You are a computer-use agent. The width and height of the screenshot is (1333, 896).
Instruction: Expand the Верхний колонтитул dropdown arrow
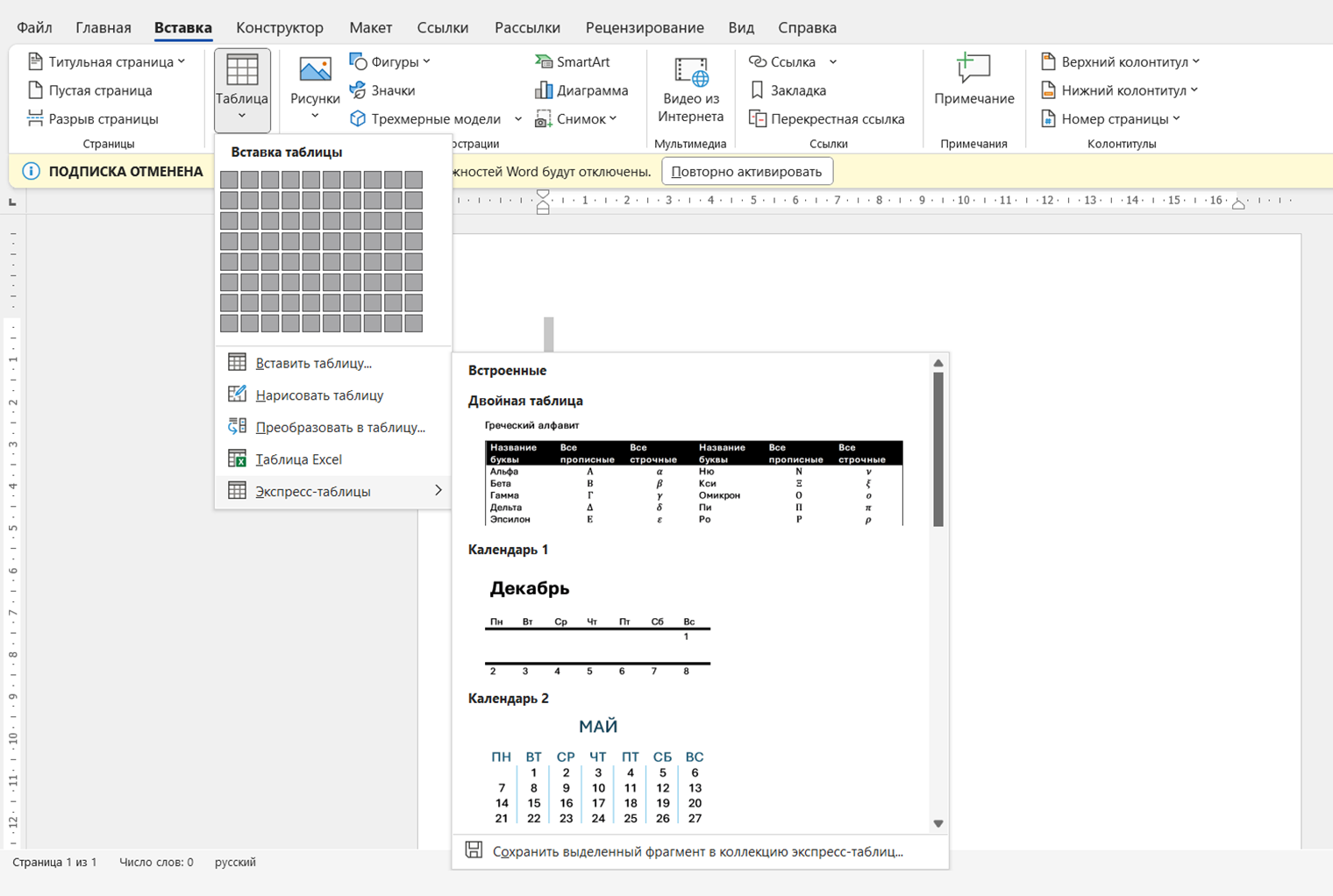[1195, 61]
